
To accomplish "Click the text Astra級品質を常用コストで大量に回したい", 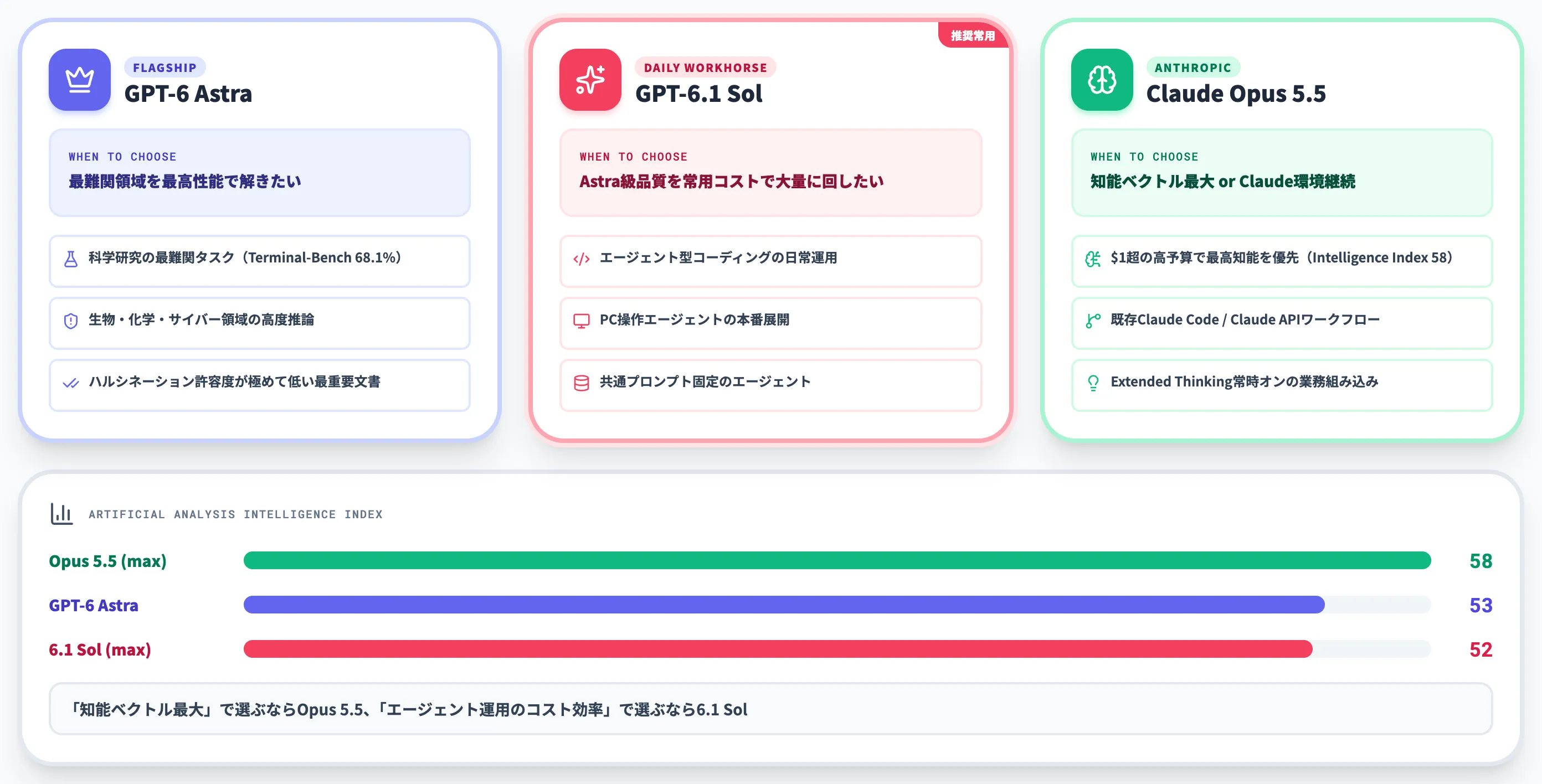I will pyautogui.click(x=731, y=182).
